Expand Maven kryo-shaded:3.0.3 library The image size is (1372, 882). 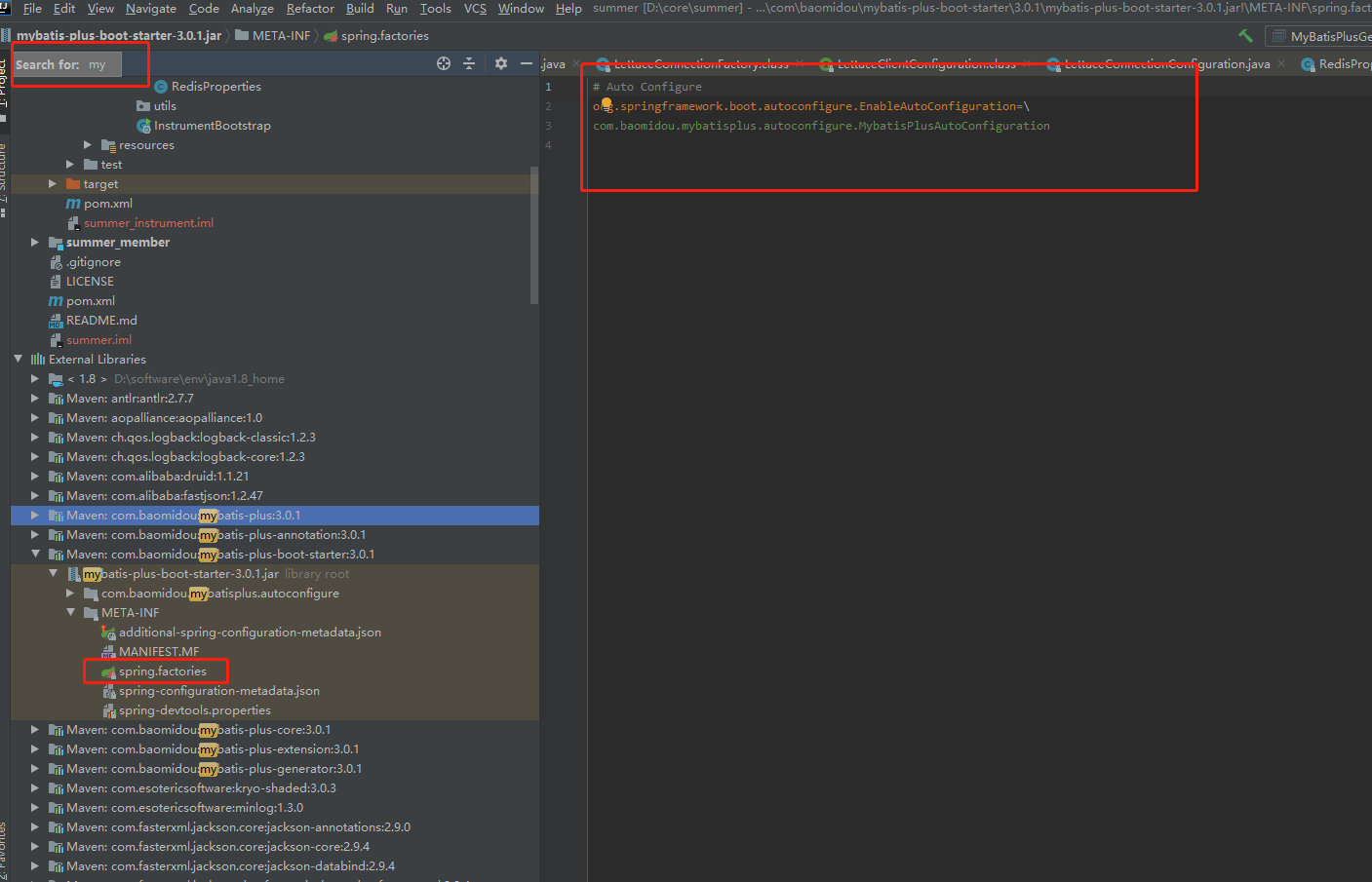pyautogui.click(x=35, y=788)
